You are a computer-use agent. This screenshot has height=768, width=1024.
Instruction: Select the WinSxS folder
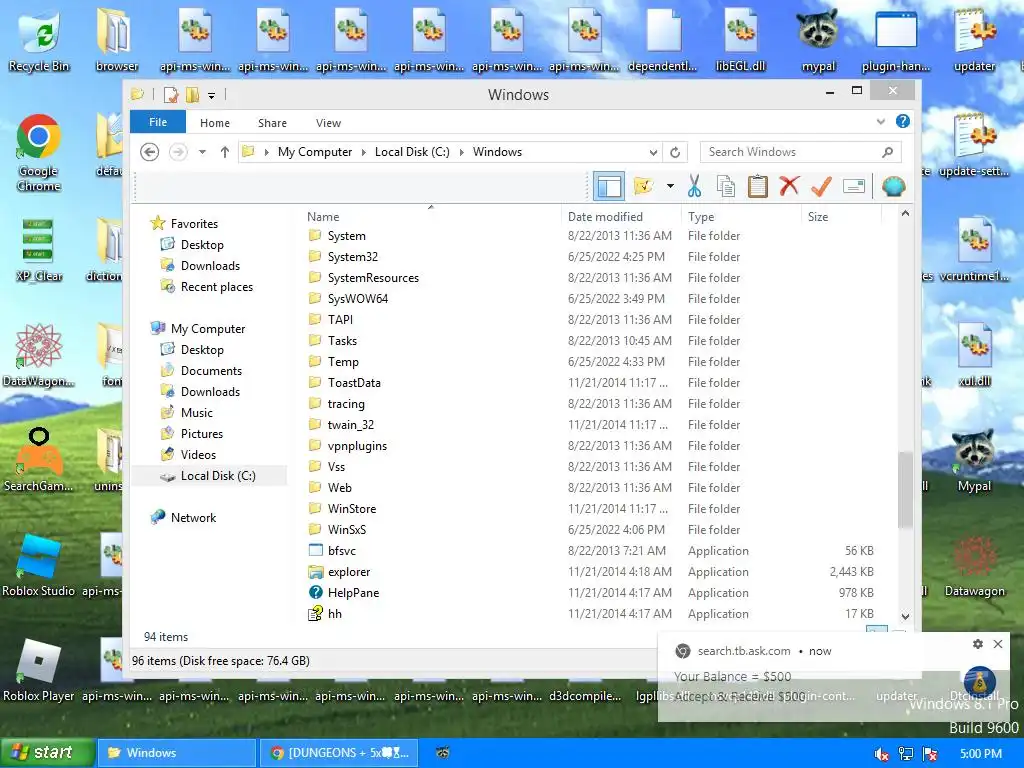point(347,530)
